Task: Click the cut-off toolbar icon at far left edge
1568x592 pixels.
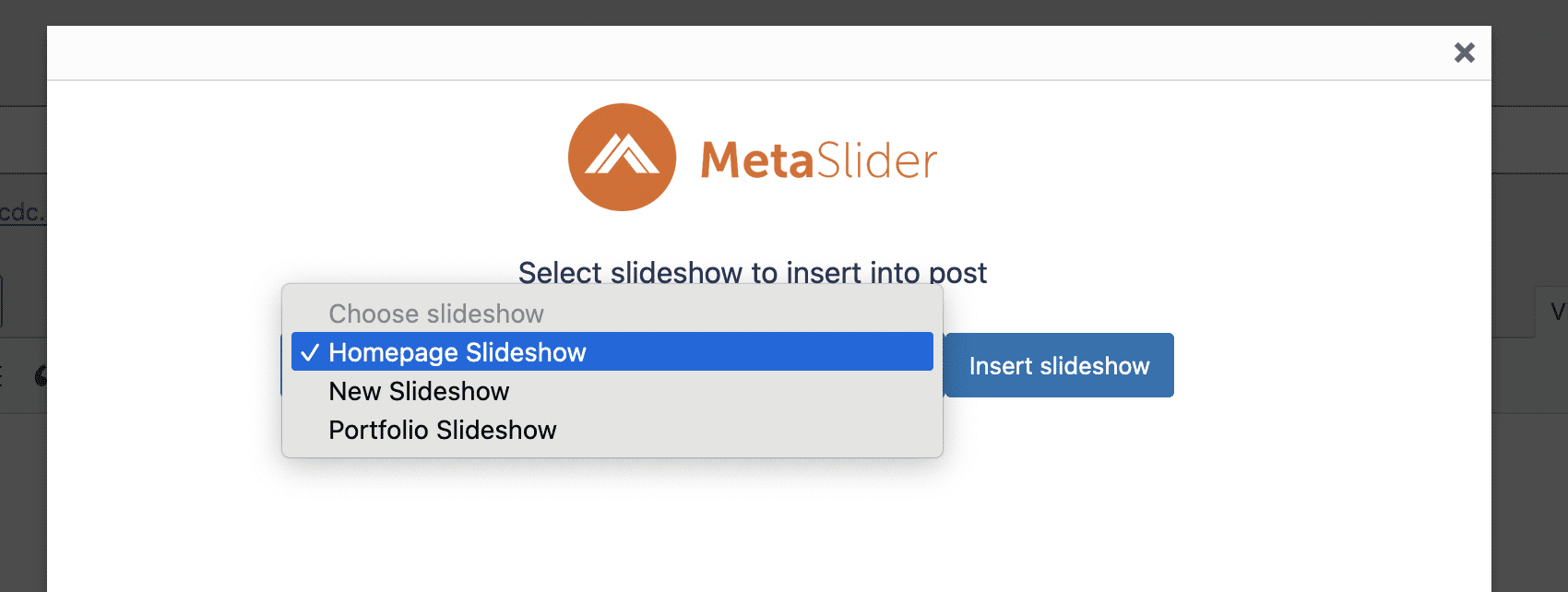Action: [x=3, y=376]
